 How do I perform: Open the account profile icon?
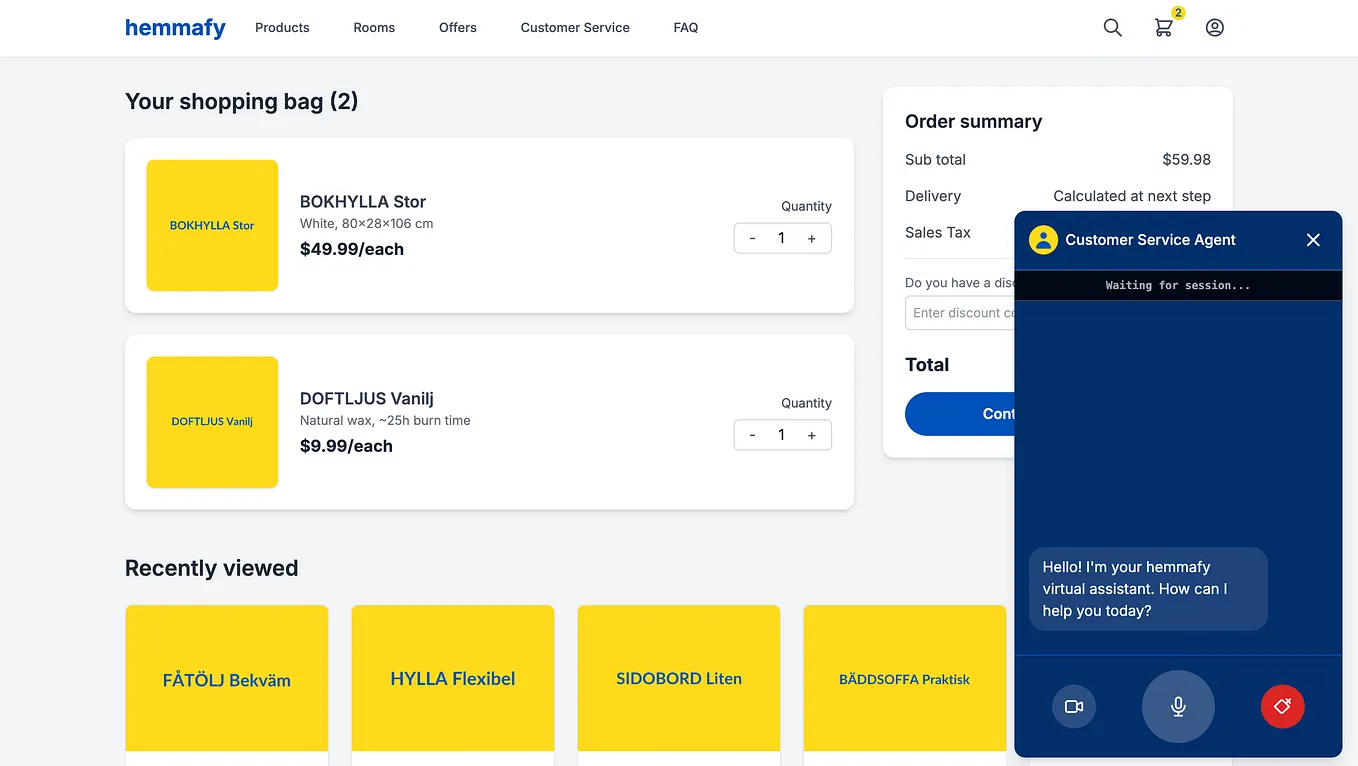1214,27
